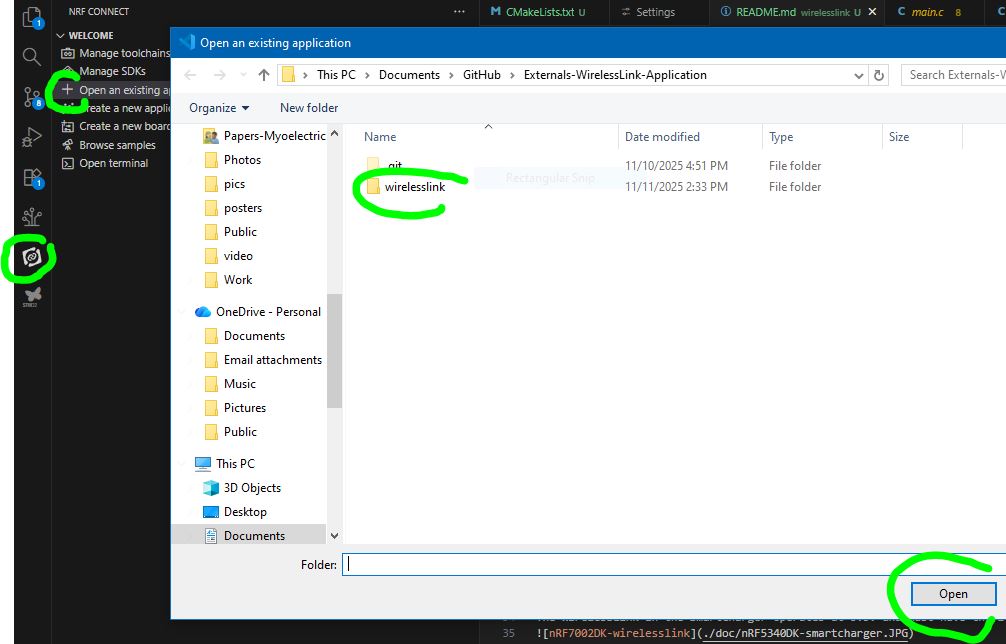Open the Organize dropdown menu
The image size is (1006, 644).
(219, 108)
